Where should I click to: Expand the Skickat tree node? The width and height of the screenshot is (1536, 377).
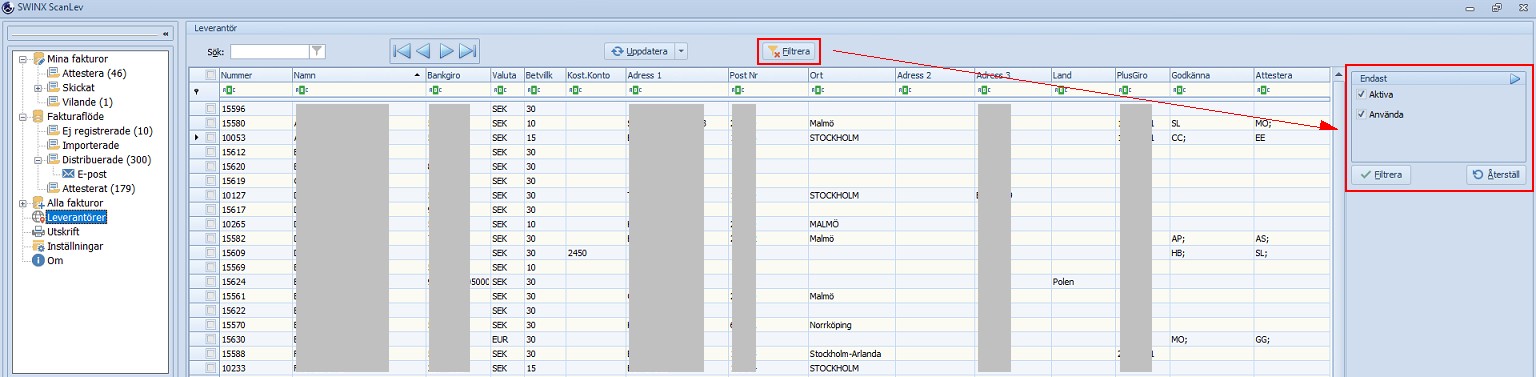(x=38, y=88)
